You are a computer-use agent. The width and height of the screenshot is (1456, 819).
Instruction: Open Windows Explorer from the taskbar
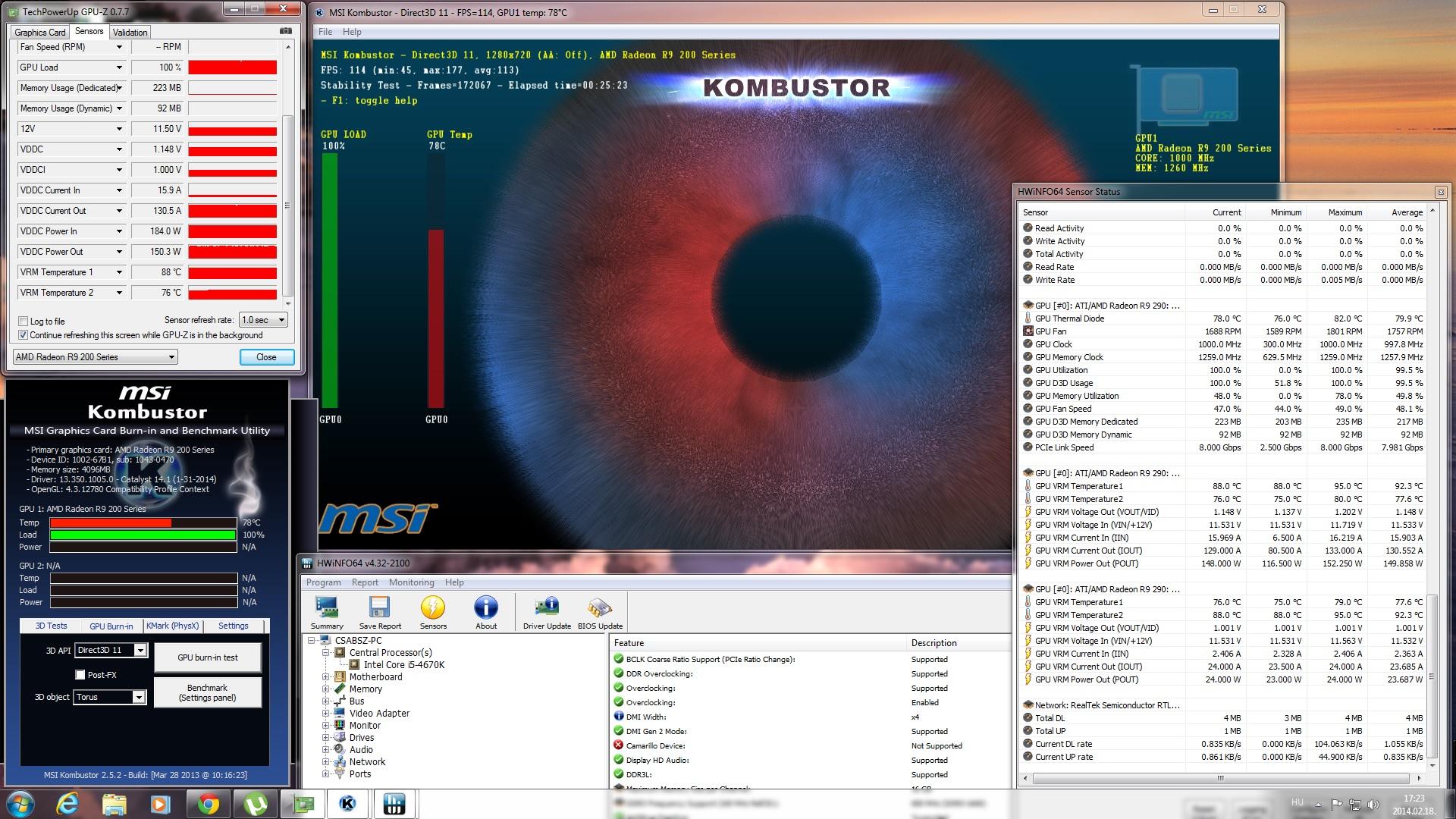pyautogui.click(x=115, y=804)
